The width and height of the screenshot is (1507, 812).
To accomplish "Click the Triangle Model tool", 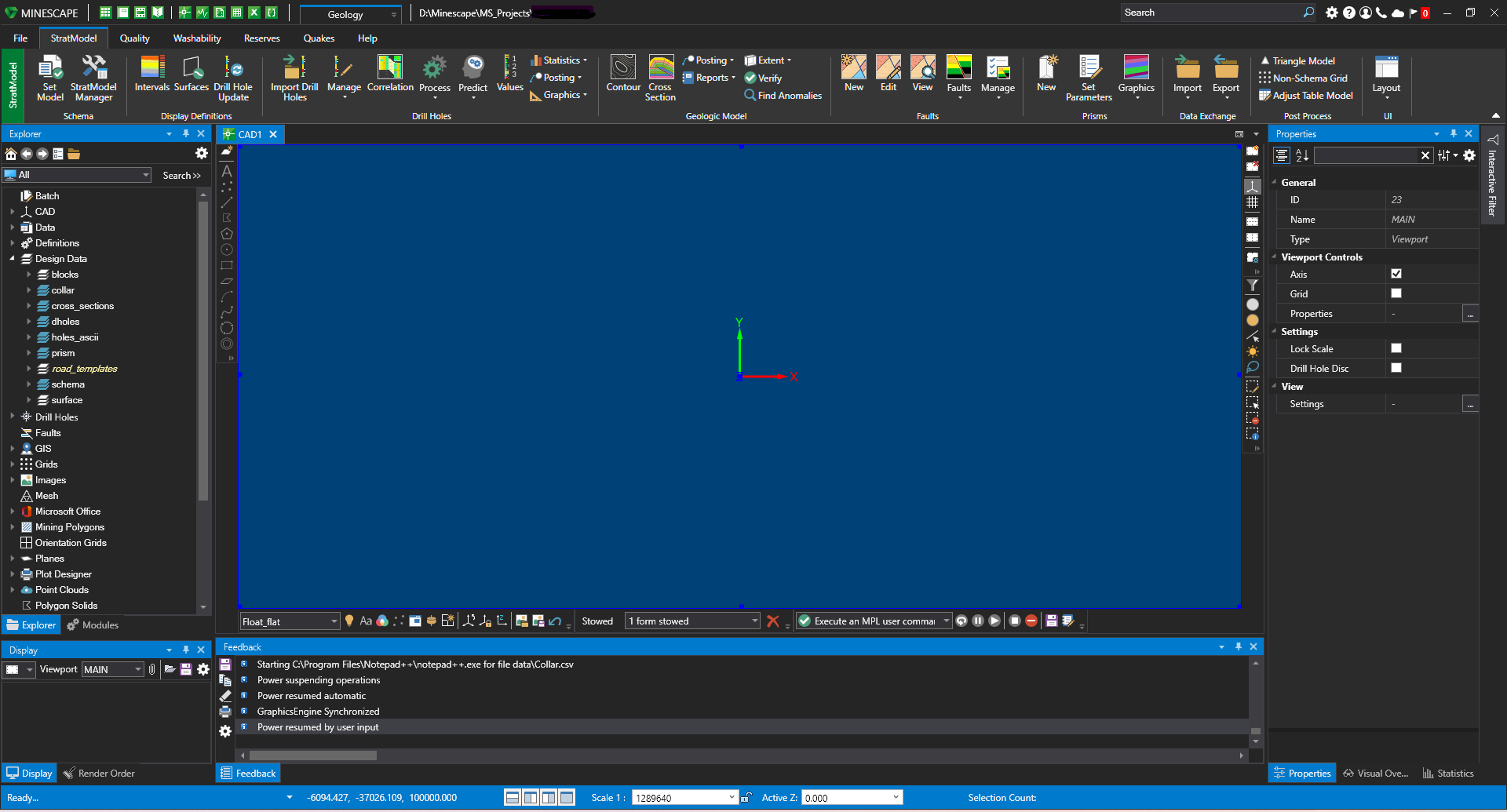I will point(1297,60).
